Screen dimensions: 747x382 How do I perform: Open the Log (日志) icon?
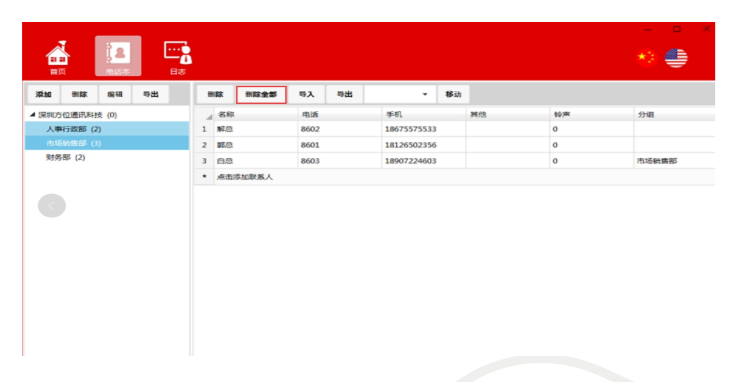point(178,53)
